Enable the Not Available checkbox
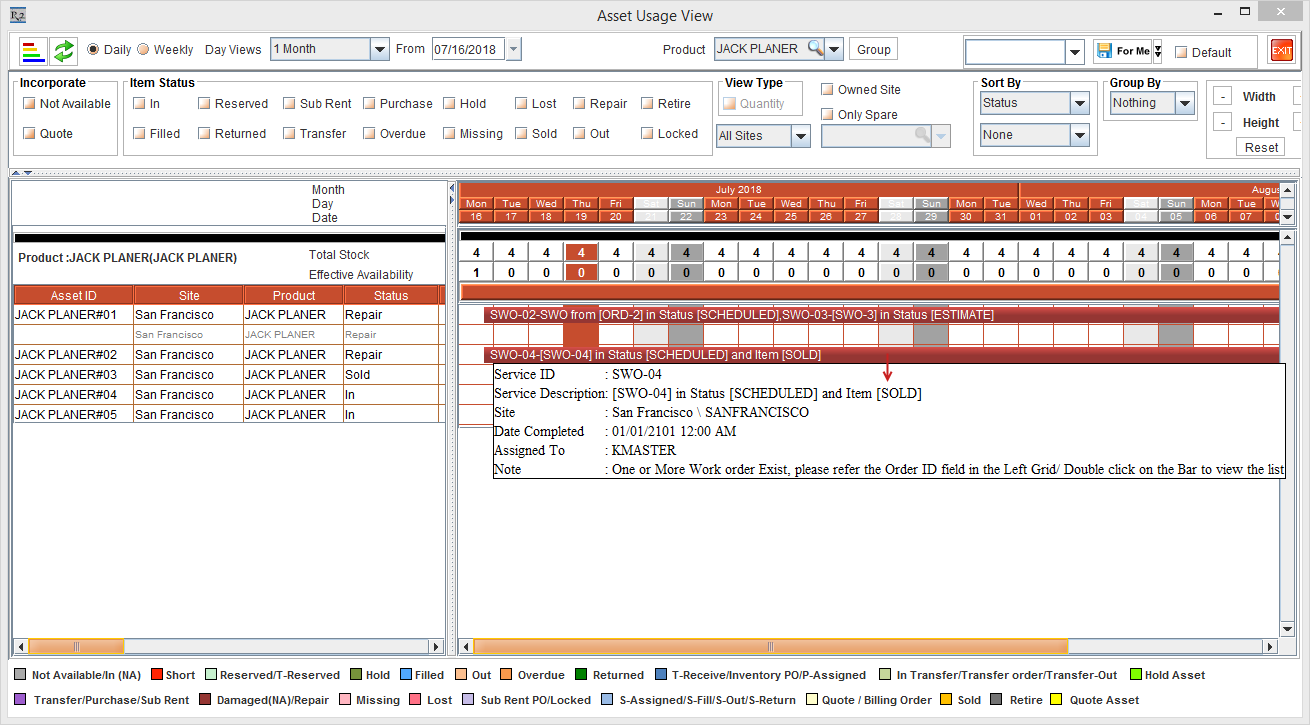 [29, 104]
